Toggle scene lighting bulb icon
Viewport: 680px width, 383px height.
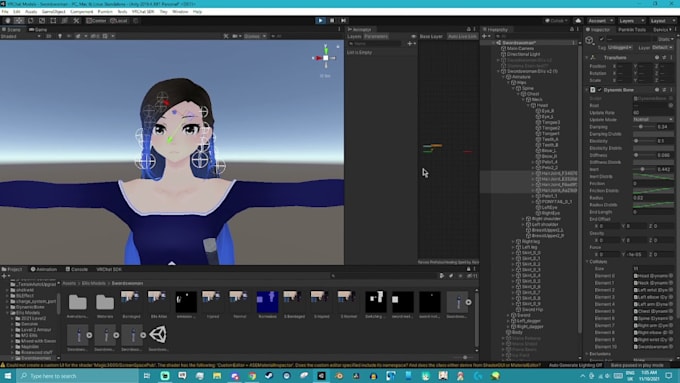(x=60, y=36)
